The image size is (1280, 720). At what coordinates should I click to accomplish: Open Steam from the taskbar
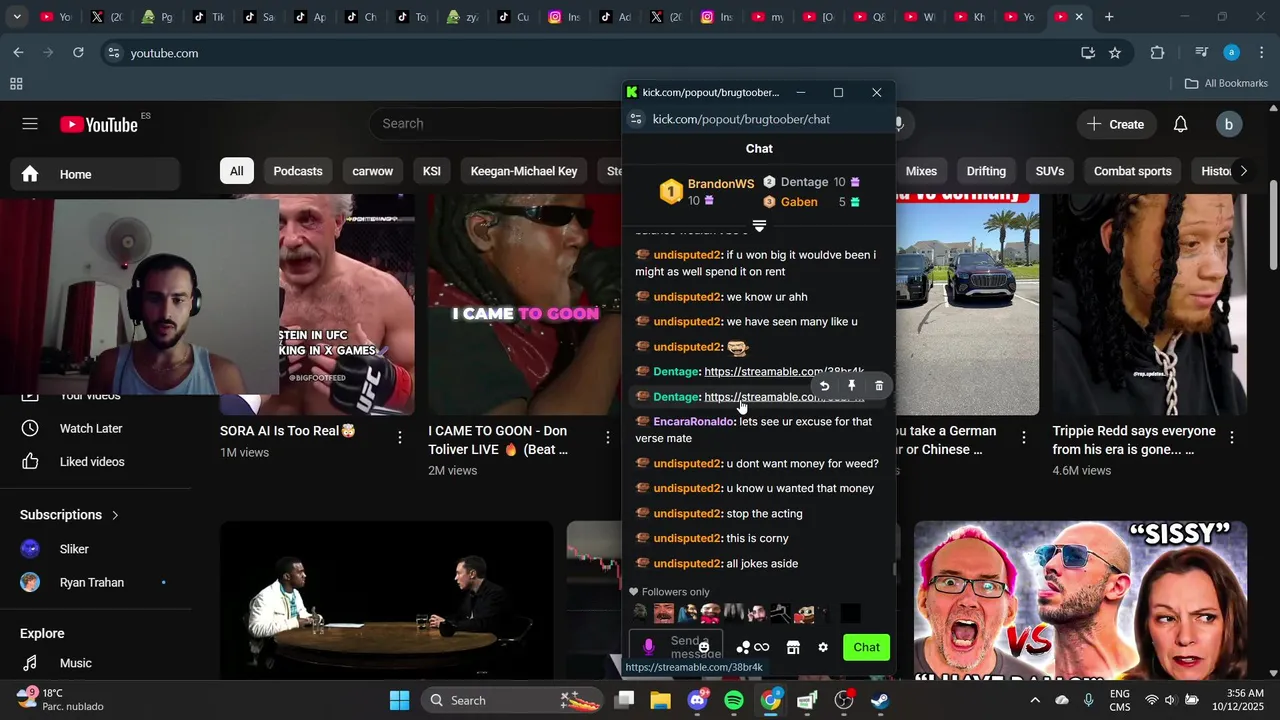(x=880, y=700)
